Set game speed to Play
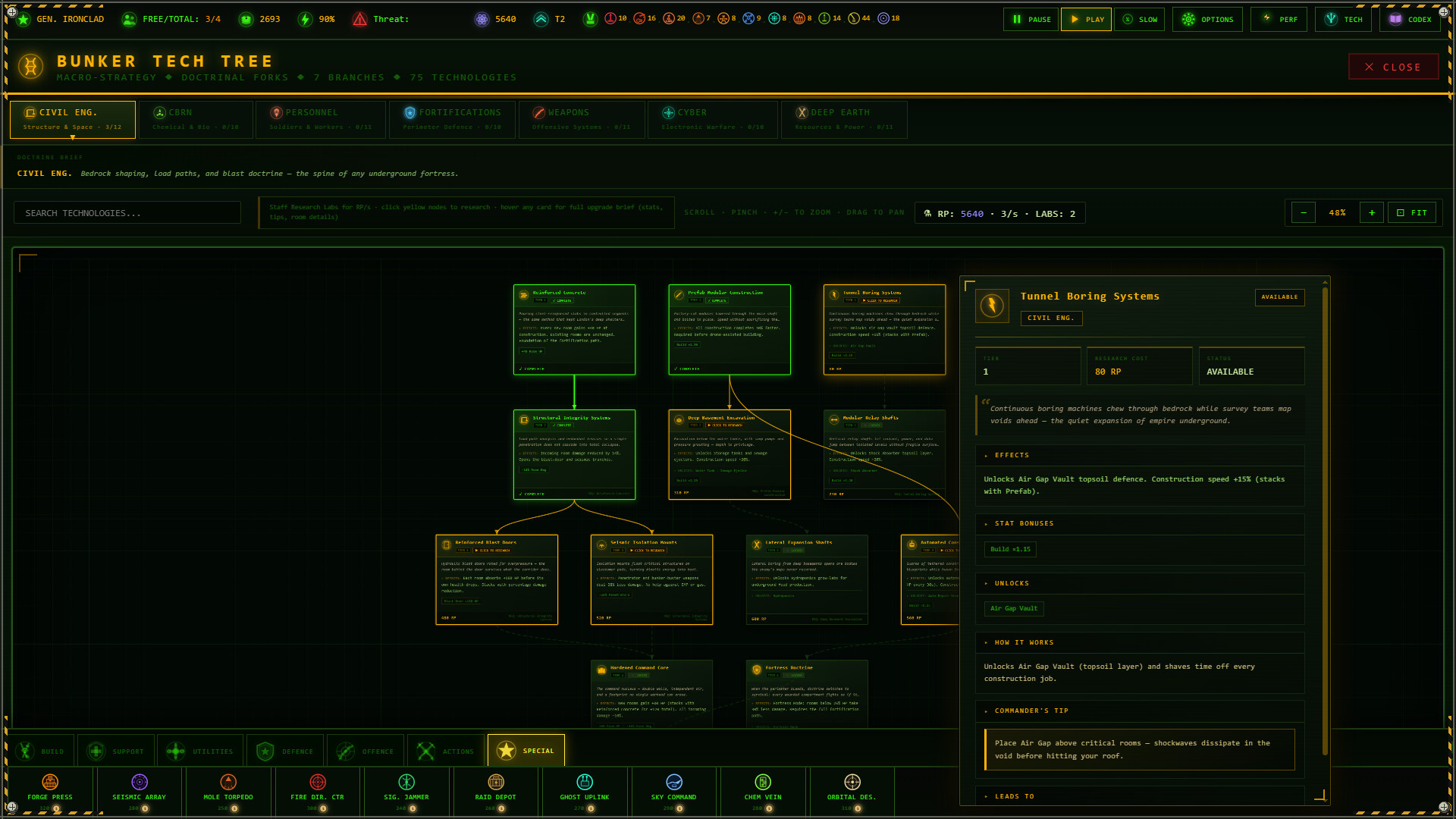Image resolution: width=1456 pixels, height=819 pixels. coord(1086,19)
